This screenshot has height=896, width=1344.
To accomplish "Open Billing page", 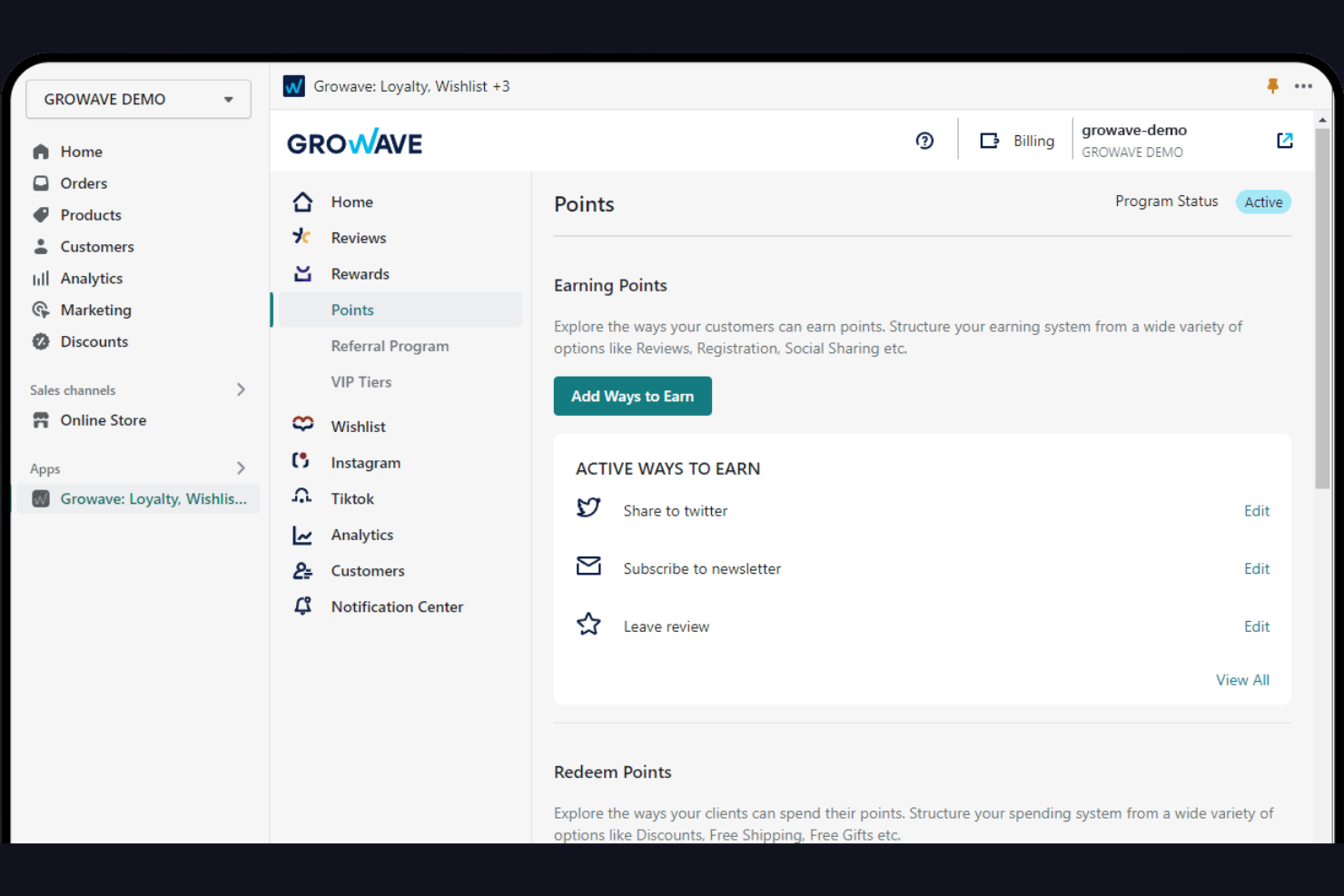I will tap(1033, 141).
